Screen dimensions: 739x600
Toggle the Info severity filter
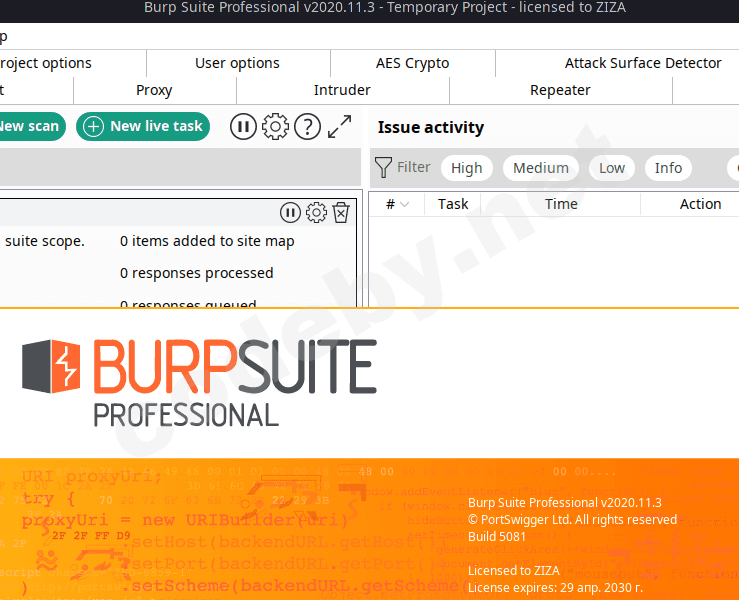[668, 168]
